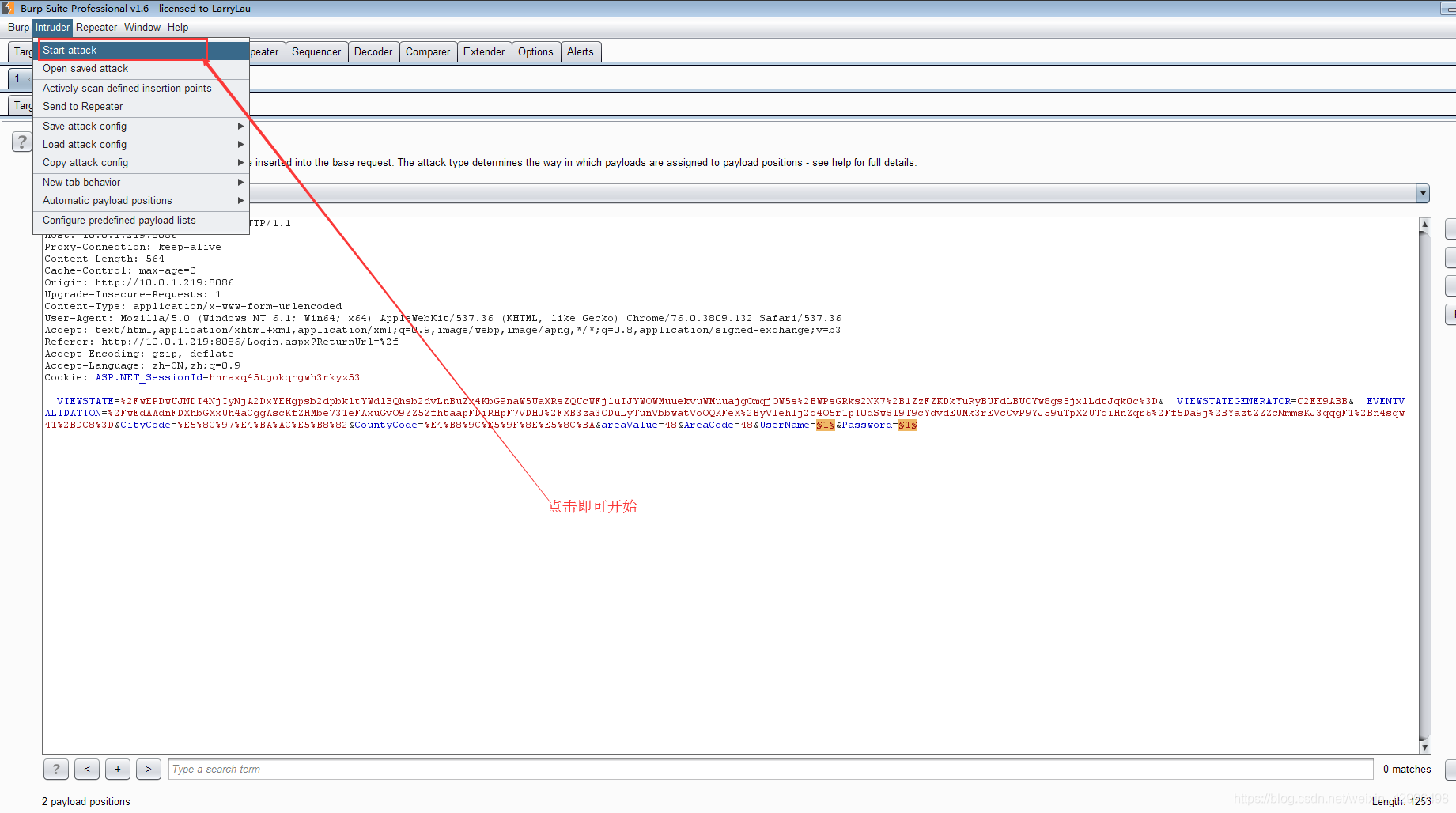Open the attack type dropdown arrow
This screenshot has height=813, width=1456.
[x=1423, y=193]
